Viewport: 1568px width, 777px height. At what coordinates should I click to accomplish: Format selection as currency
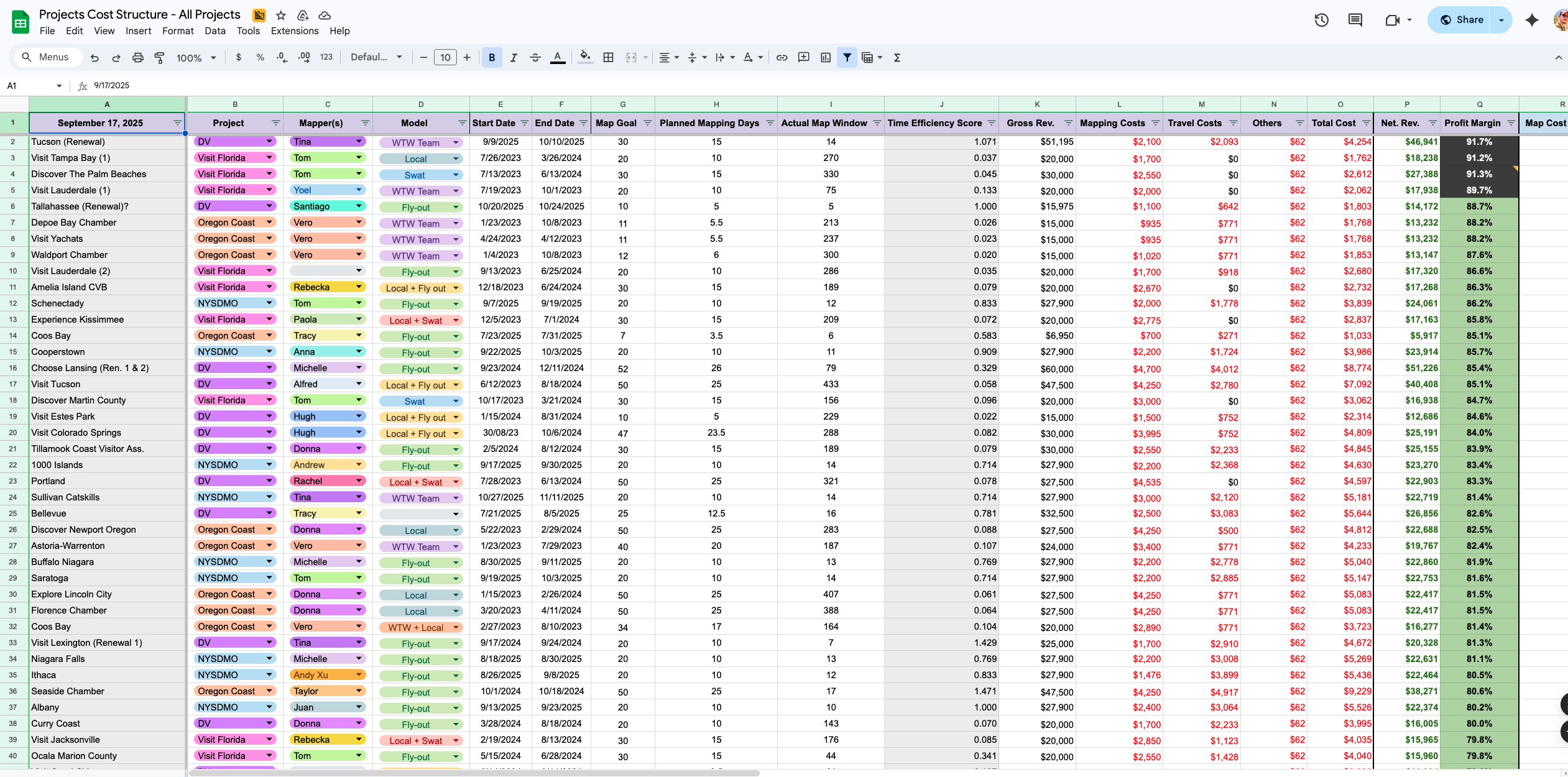pyautogui.click(x=238, y=57)
